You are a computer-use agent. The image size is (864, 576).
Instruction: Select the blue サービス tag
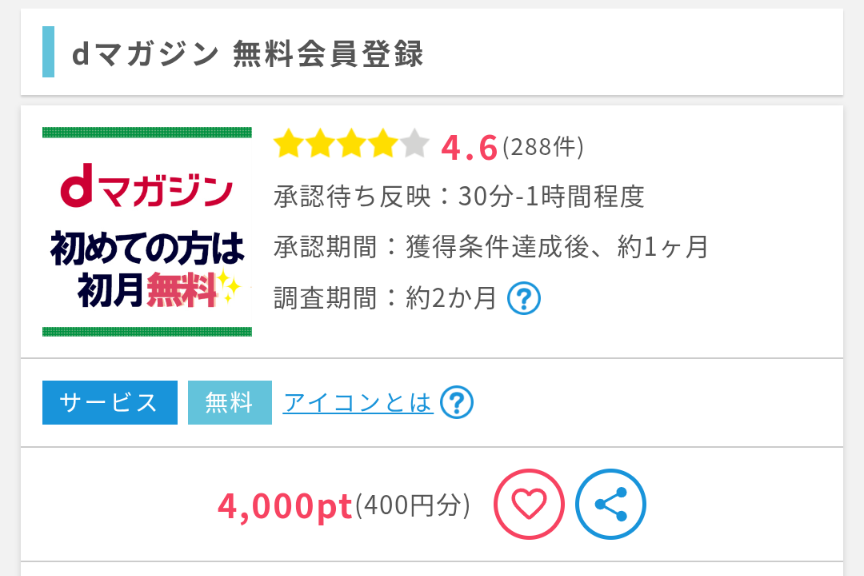[x=109, y=402]
